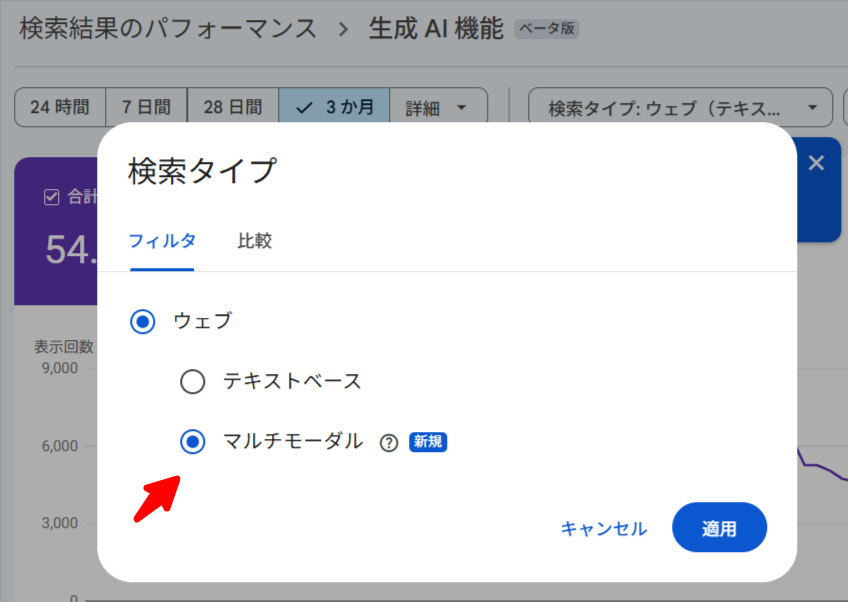The height and width of the screenshot is (602, 848).
Task: Click the 6,000 axis value
Action: pos(59,446)
